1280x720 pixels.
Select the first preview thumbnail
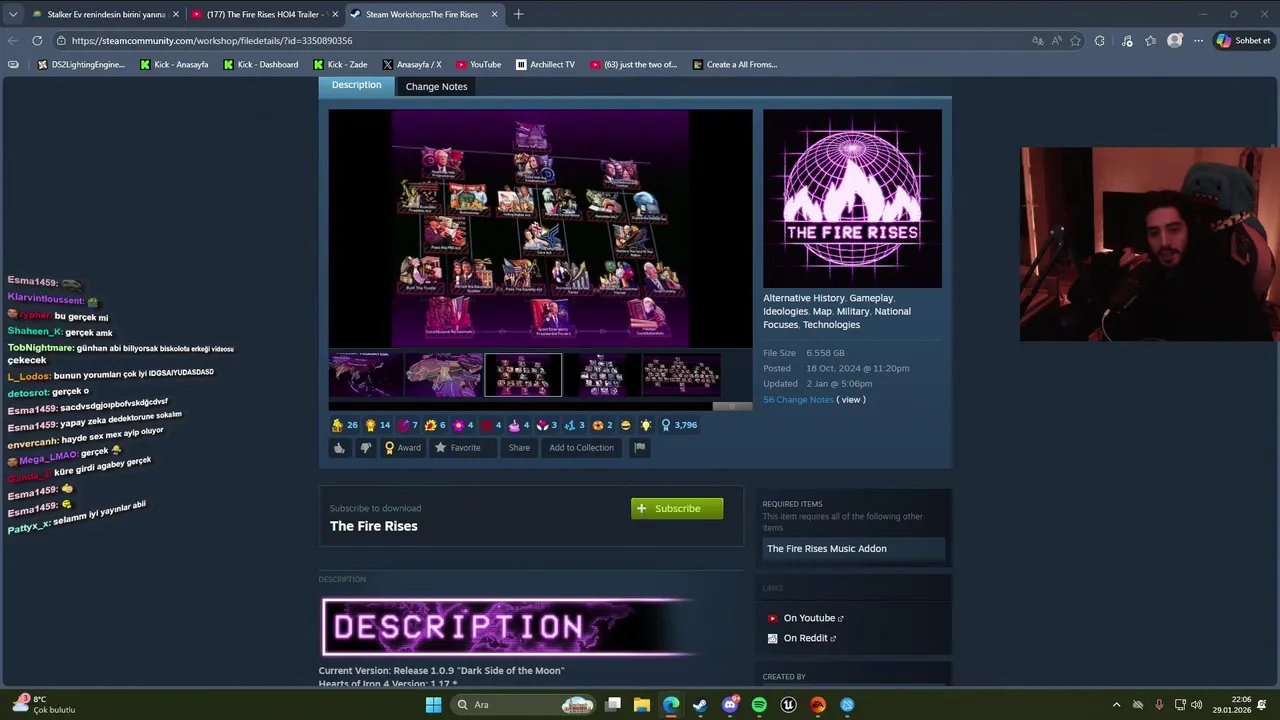point(365,375)
